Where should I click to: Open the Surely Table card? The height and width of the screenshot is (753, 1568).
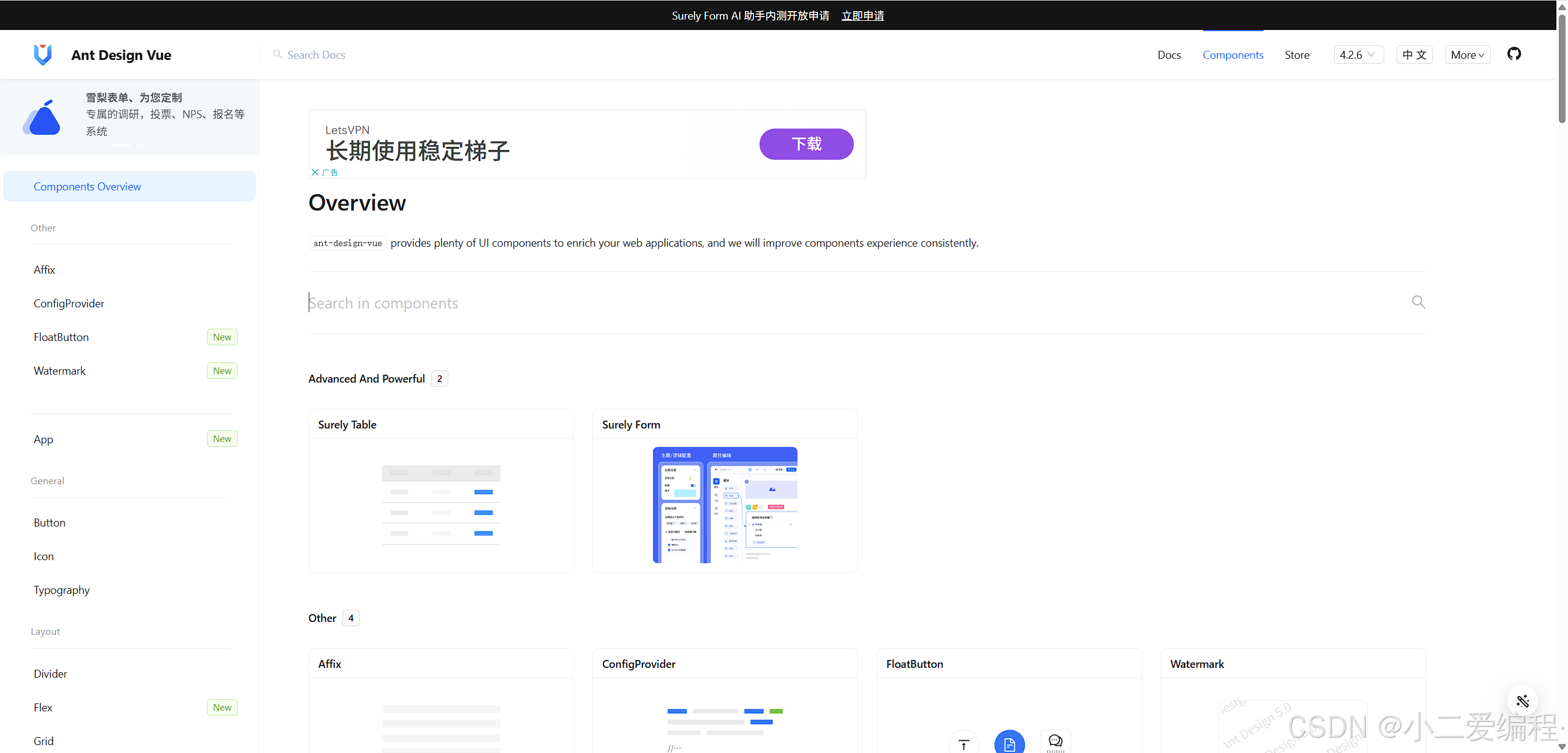click(441, 491)
